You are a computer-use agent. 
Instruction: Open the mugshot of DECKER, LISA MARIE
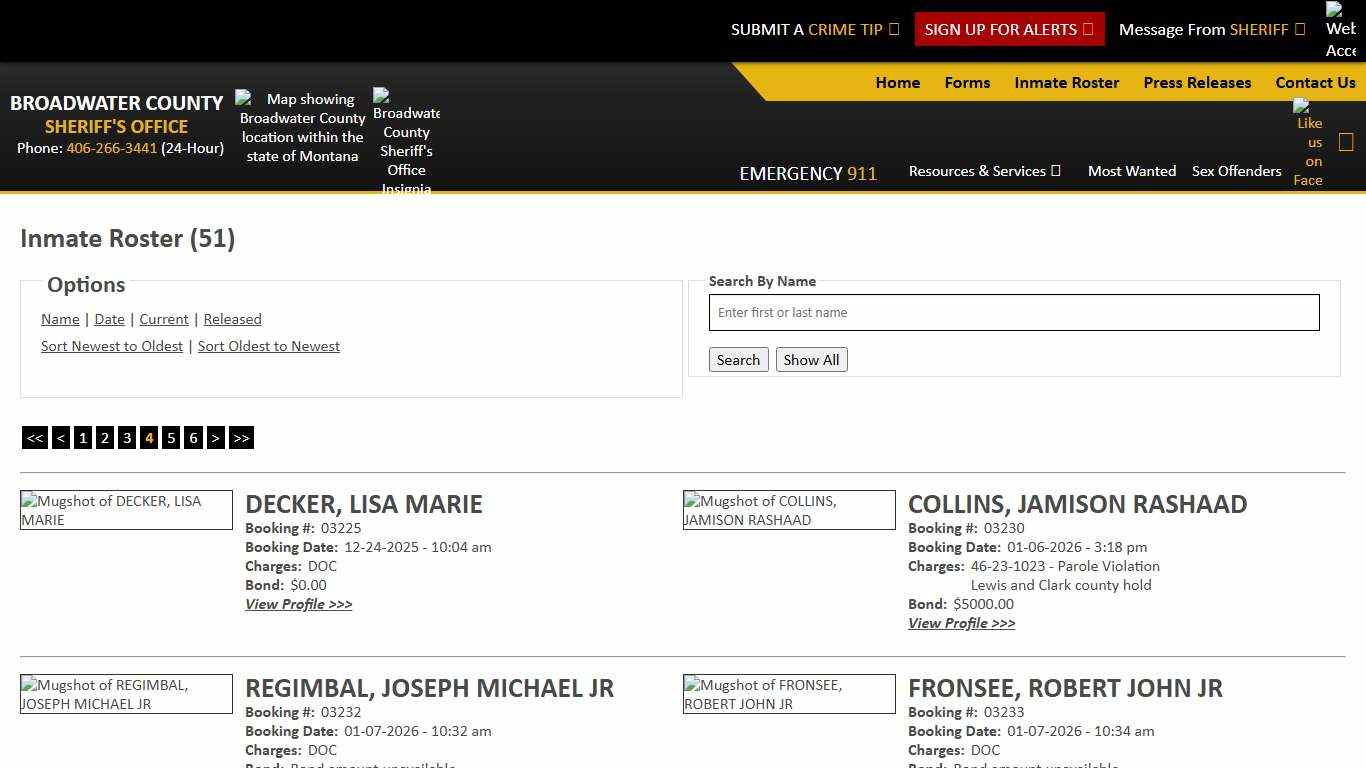click(x=126, y=510)
